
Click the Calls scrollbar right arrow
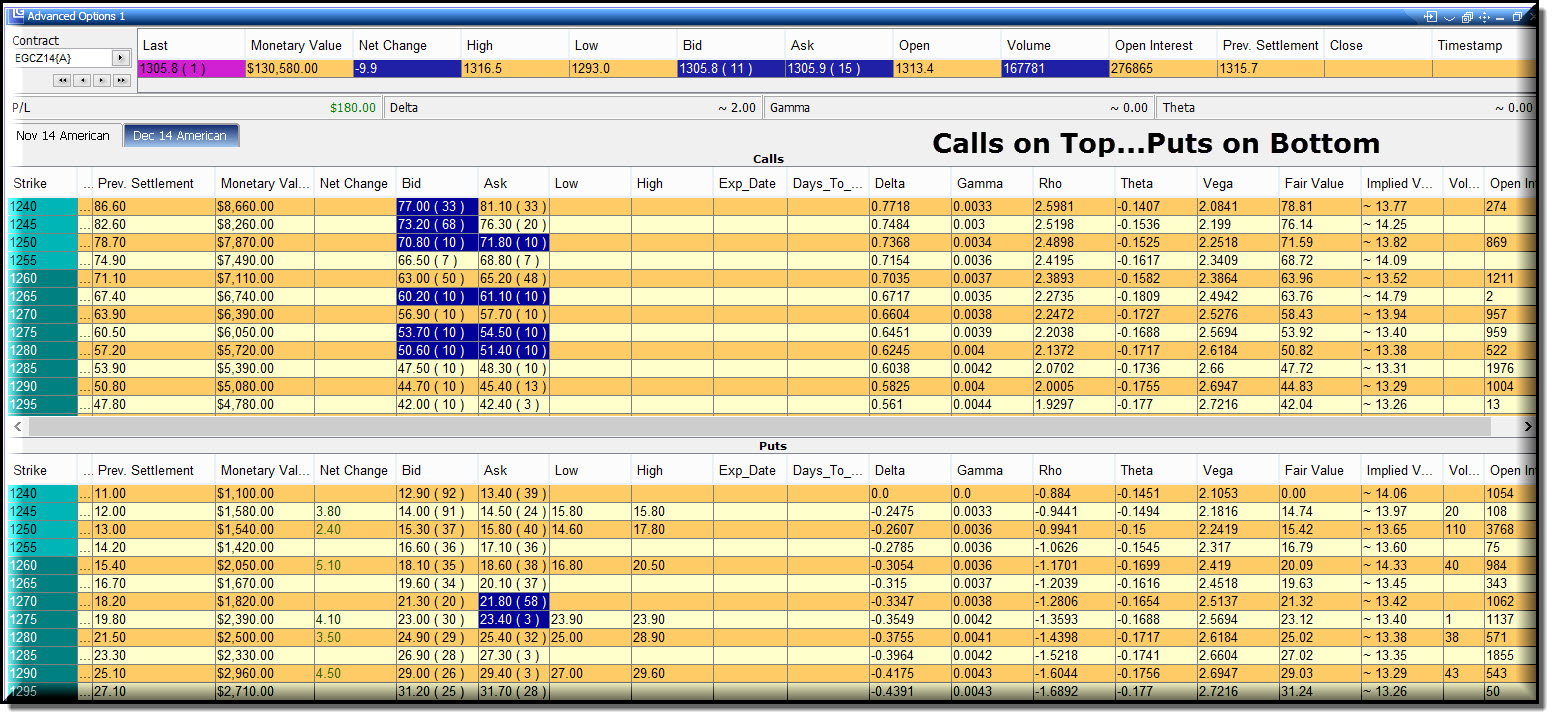pyautogui.click(x=1528, y=426)
